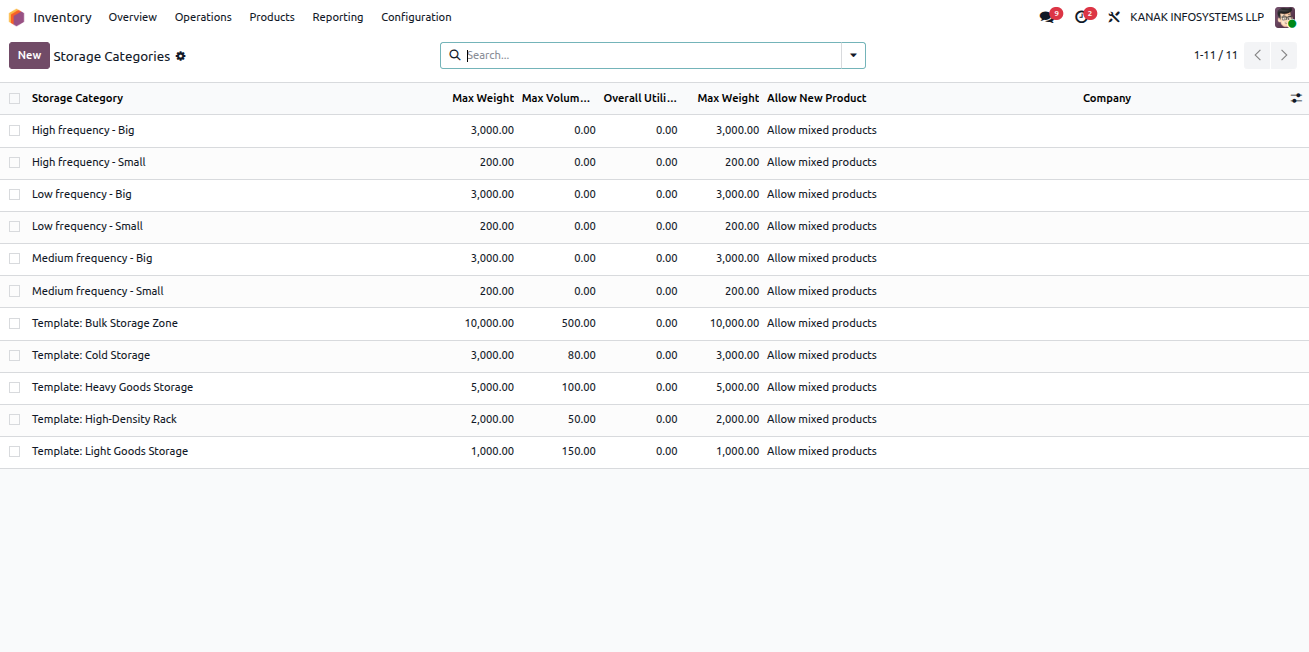Check the Template: Cold Storage row
The width and height of the screenshot is (1309, 652).
pyautogui.click(x=14, y=355)
